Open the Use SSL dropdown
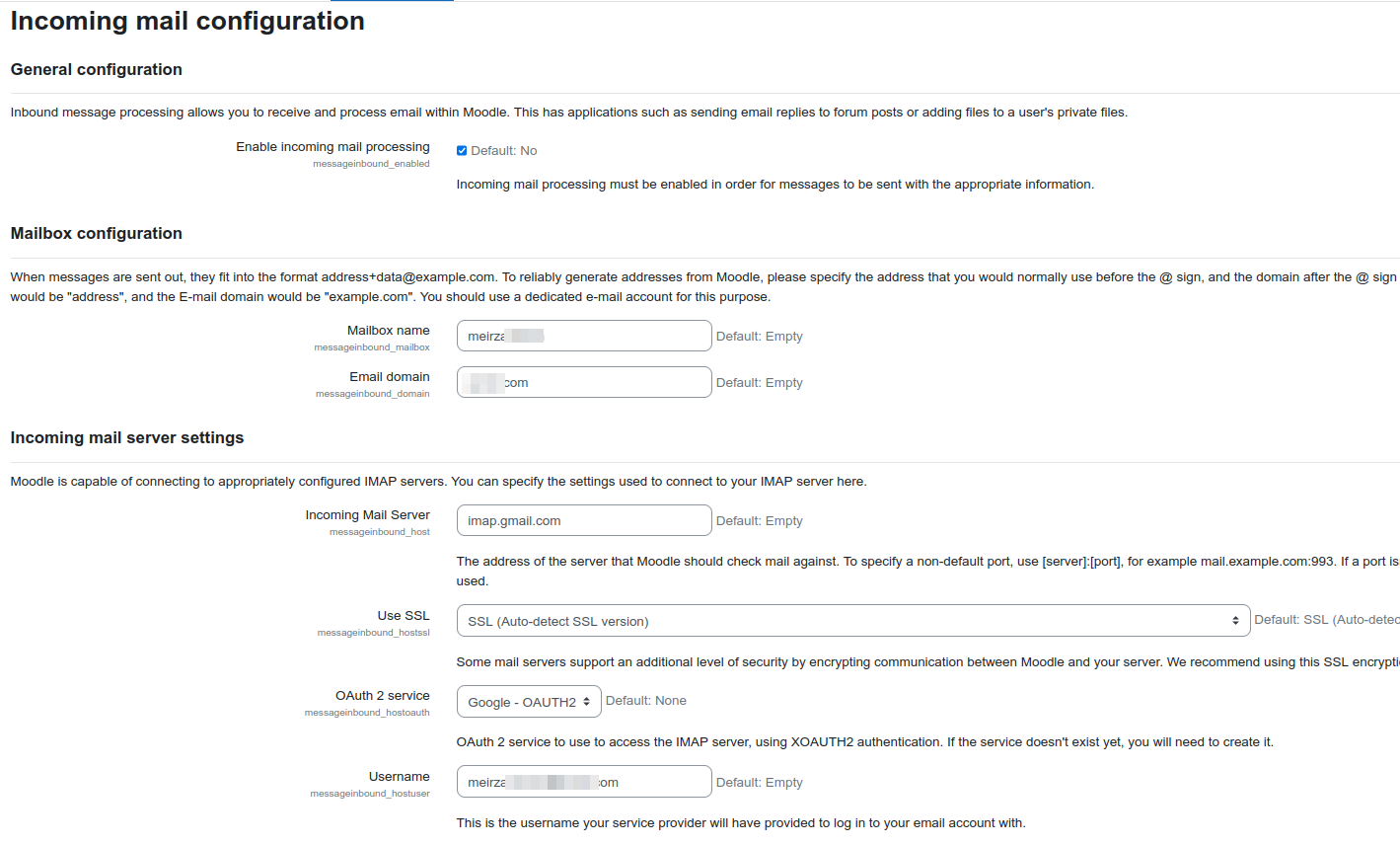 (853, 621)
